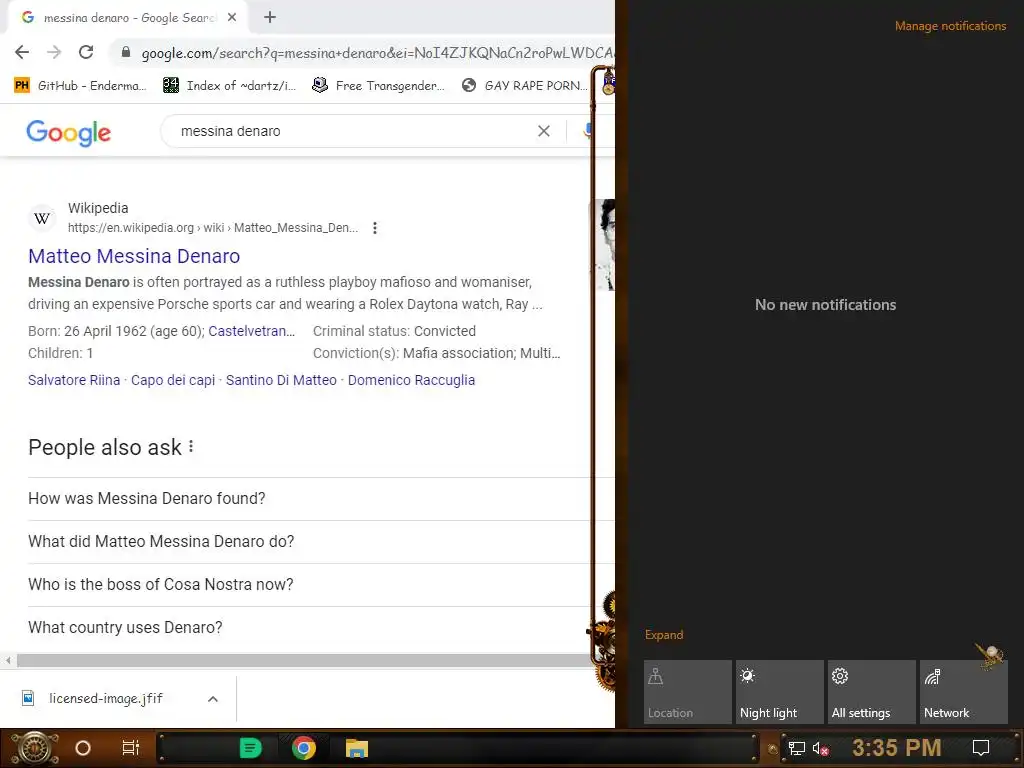The width and height of the screenshot is (1024, 768).
Task: Open the Free Transgender bookmark
Action: [x=378, y=86]
